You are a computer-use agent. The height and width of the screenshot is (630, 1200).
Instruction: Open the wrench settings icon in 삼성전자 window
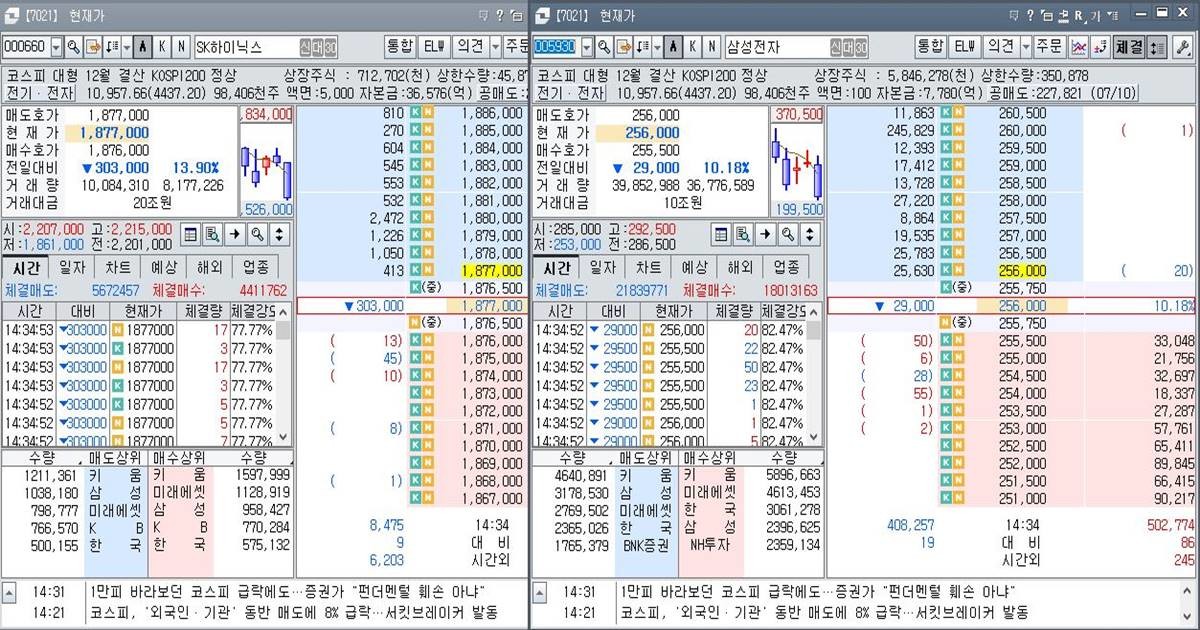coord(1183,47)
